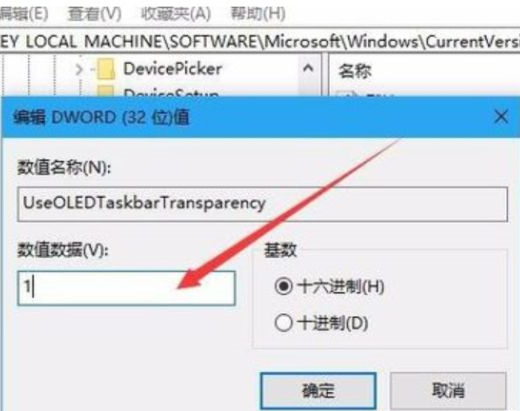This screenshot has height=411, width=520.
Task: Expand the DevicePicker tree node
Action: [79, 69]
